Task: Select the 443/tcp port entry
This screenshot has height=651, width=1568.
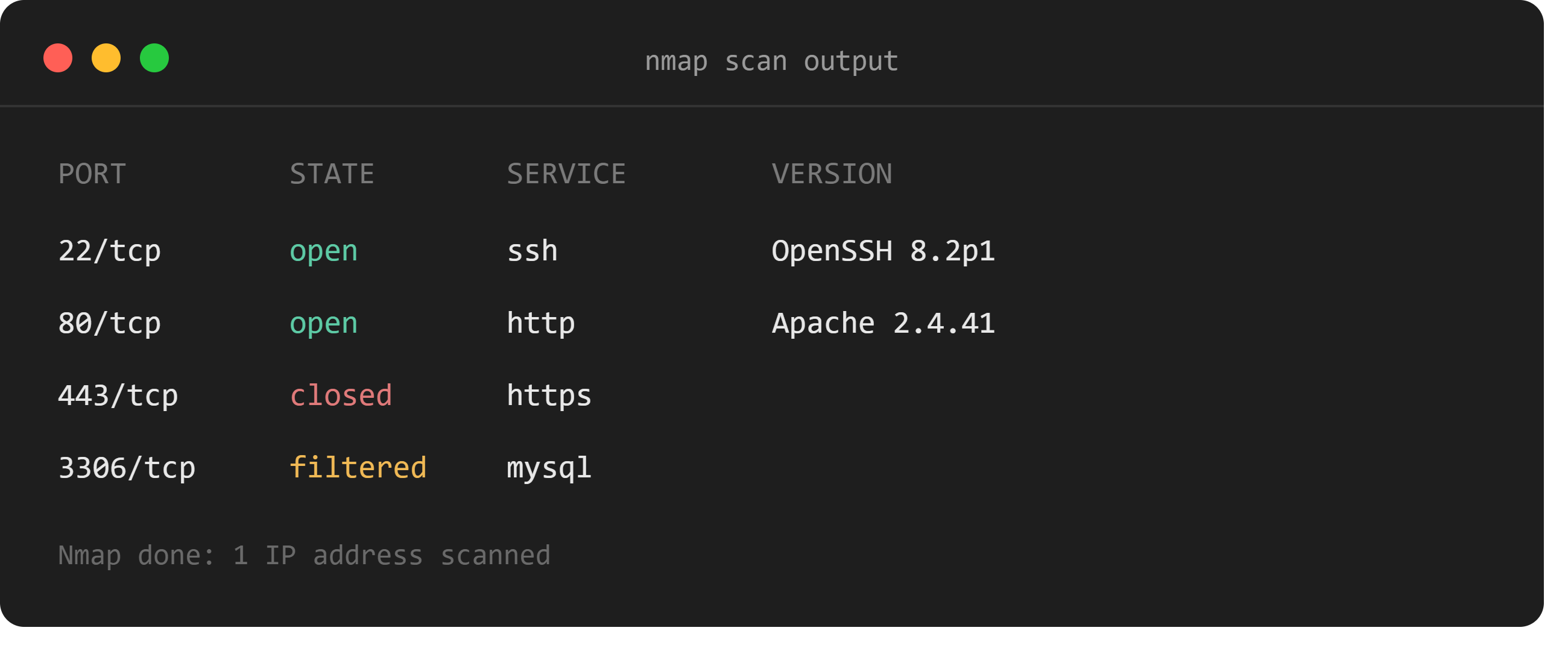Action: coord(118,396)
